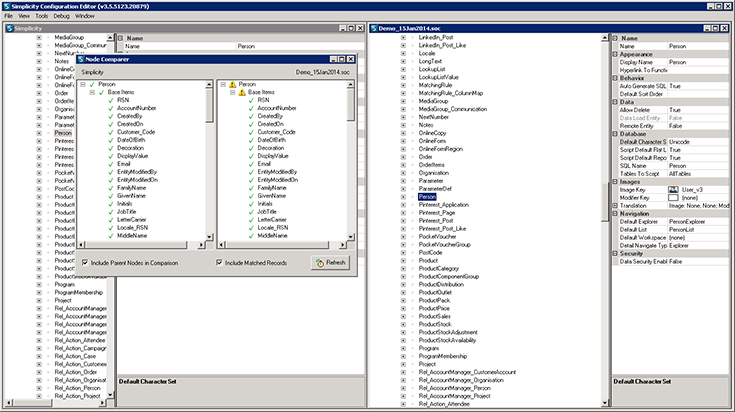Click Default Character Set value Unicode
735x412 pixels.
click(x=698, y=142)
